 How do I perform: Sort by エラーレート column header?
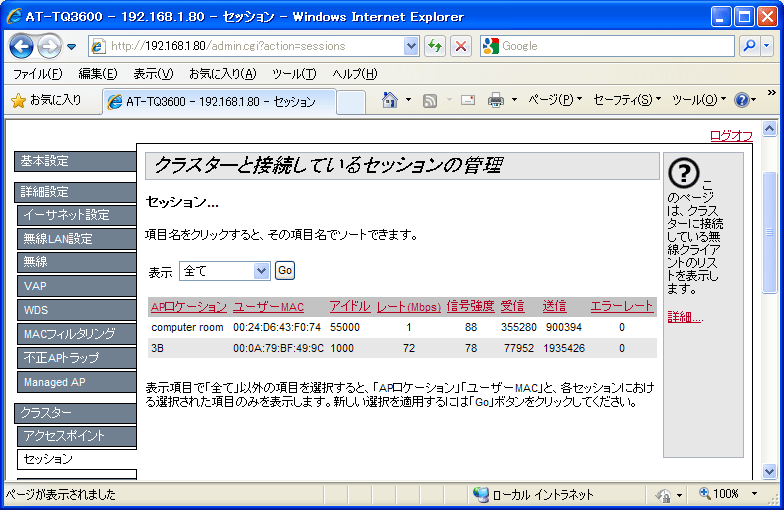click(622, 306)
